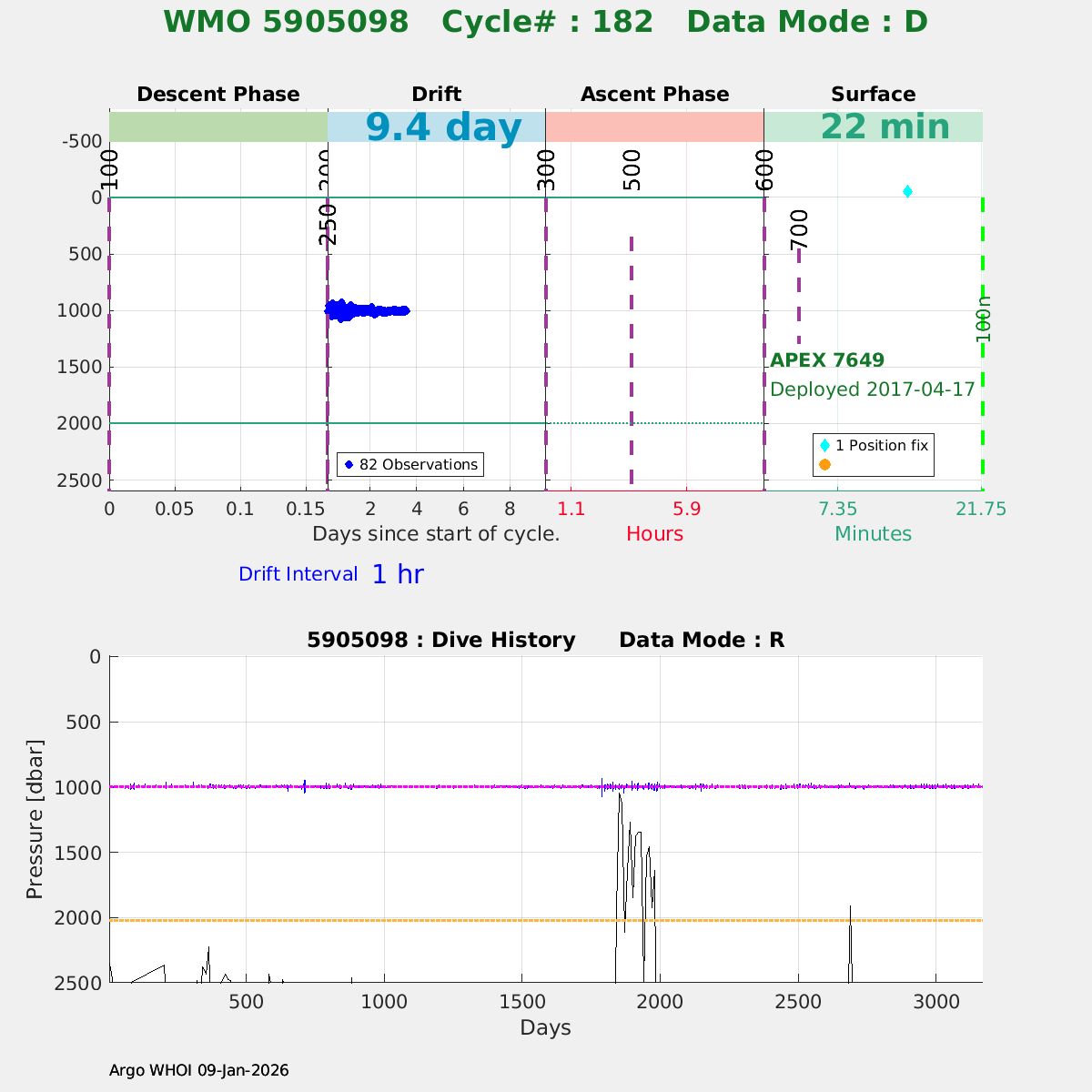This screenshot has width=1092, height=1092.
Task: Click the Descent Phase header label
Action: click(217, 95)
